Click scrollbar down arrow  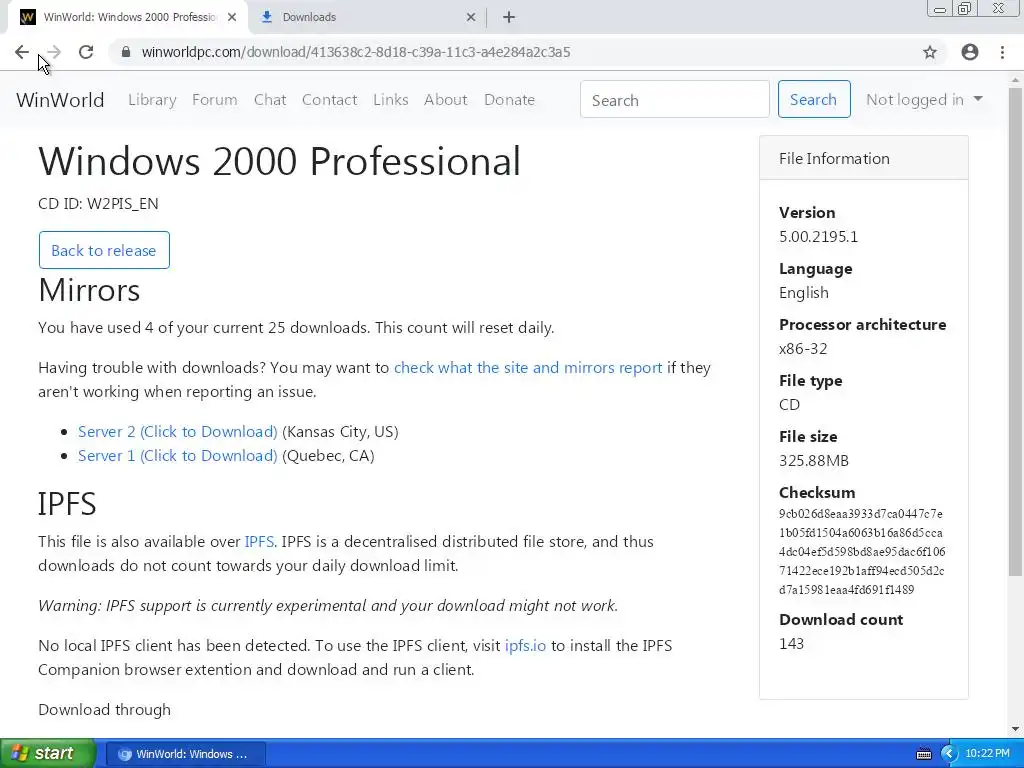pyautogui.click(x=1015, y=729)
